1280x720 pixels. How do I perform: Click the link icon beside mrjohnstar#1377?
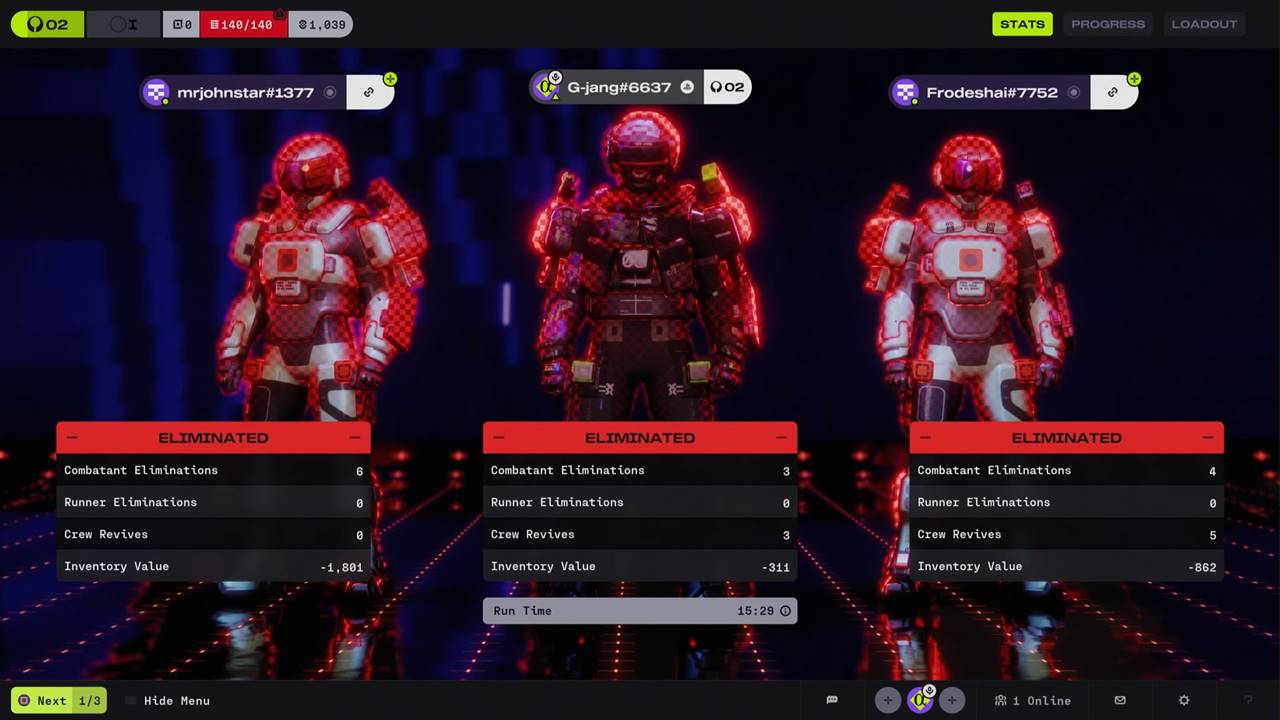[x=369, y=92]
